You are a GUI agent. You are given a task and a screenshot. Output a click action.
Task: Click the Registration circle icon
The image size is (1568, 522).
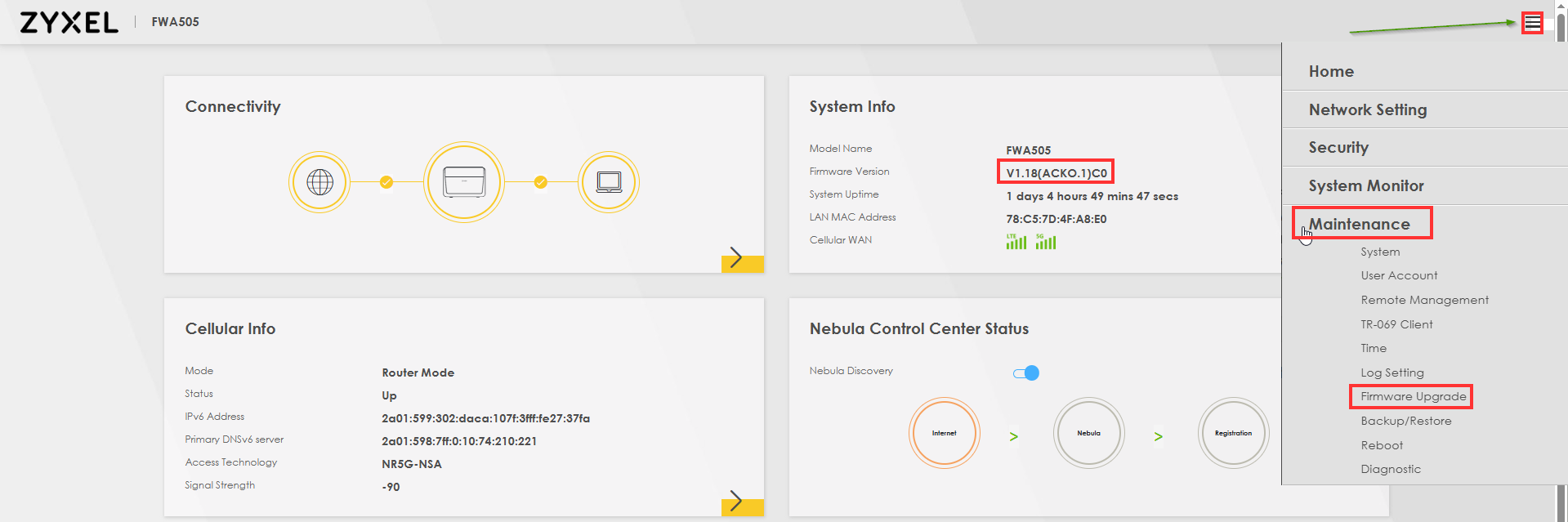tap(1233, 433)
